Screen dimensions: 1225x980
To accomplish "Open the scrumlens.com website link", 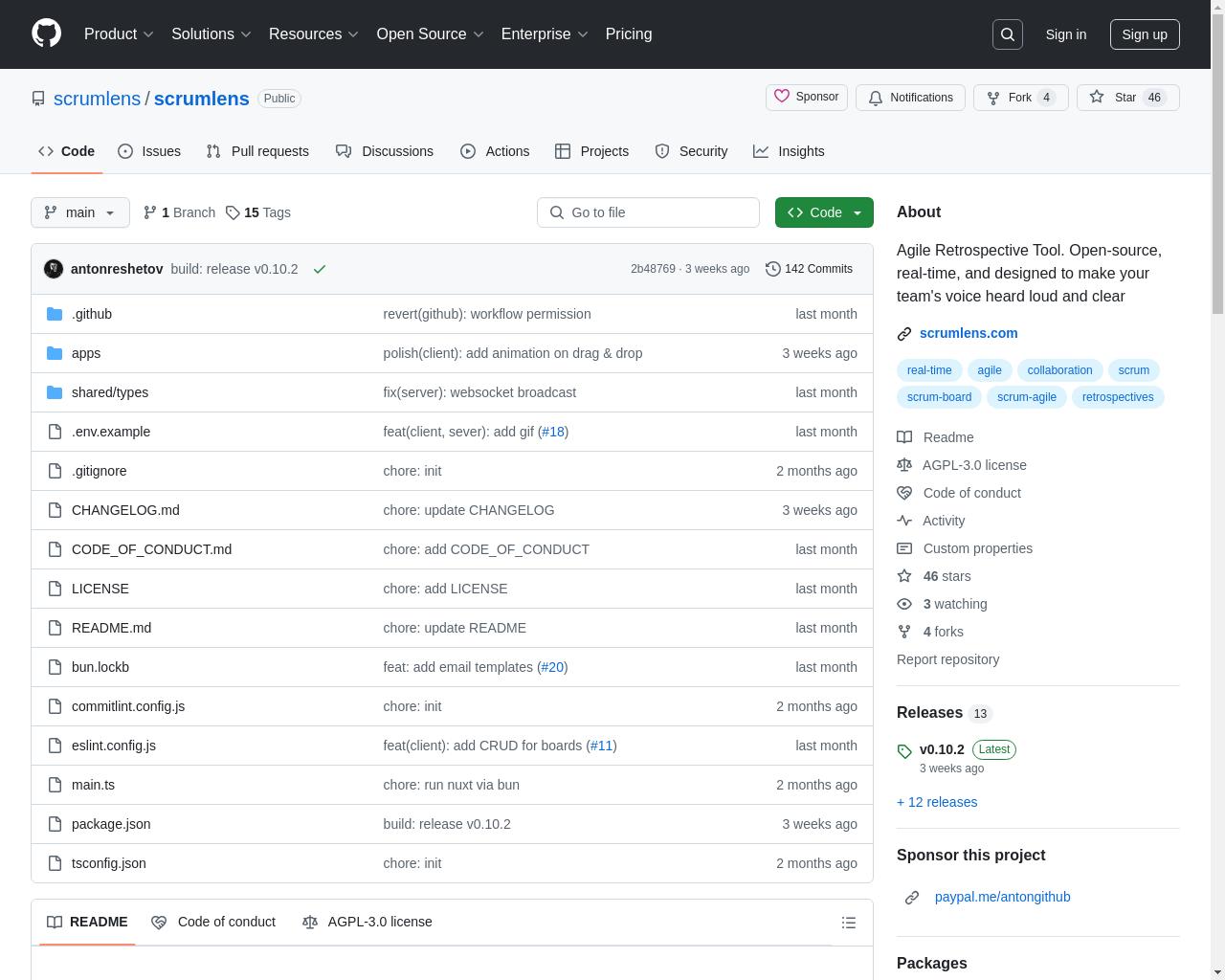I will coord(969,333).
